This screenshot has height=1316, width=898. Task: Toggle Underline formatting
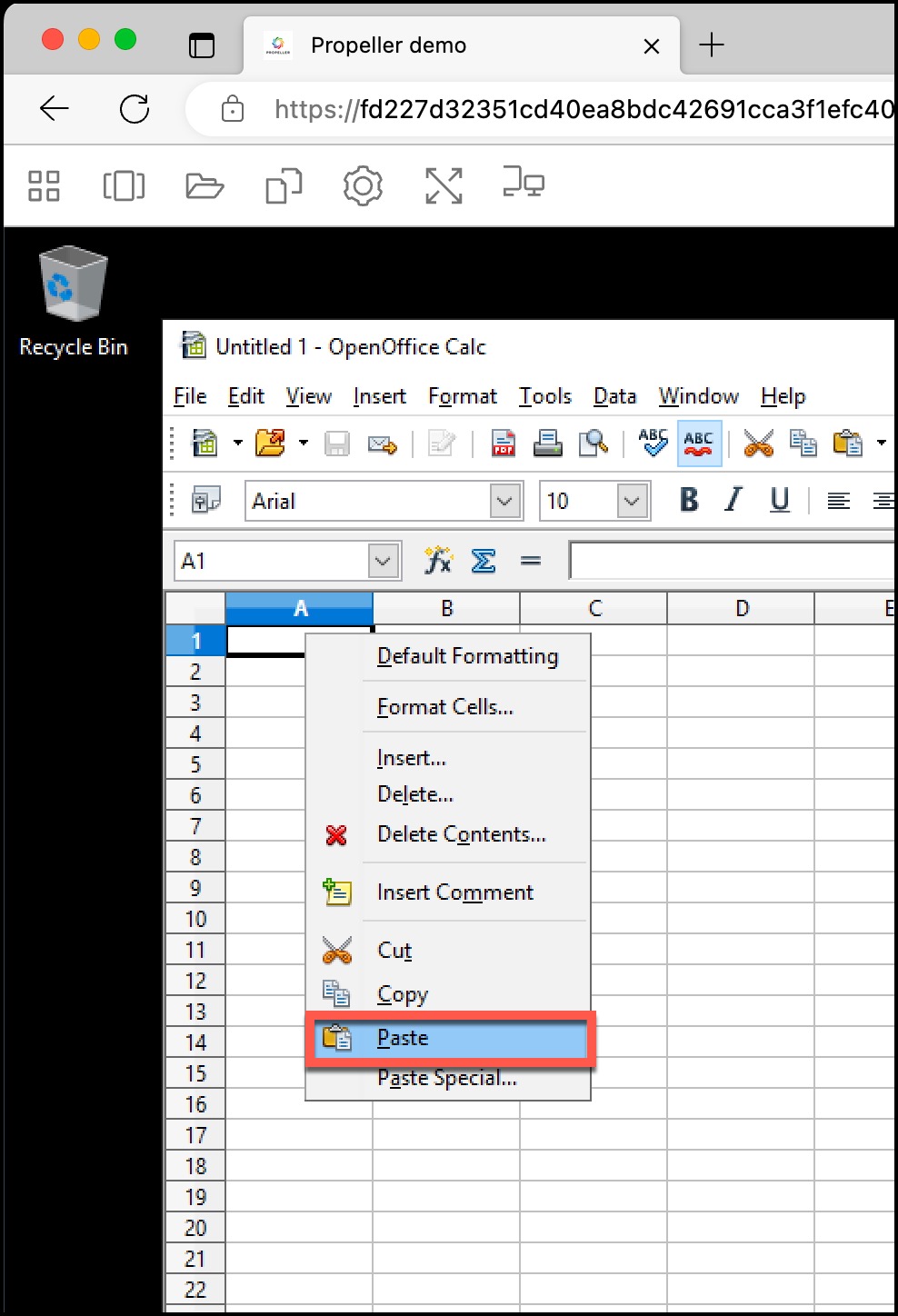[x=780, y=500]
